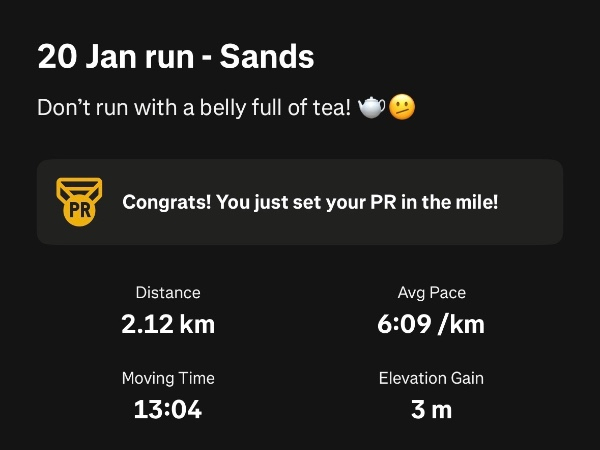Click the teapot emoji in the description
Image resolution: width=600 pixels, height=450 pixels.
point(372,108)
